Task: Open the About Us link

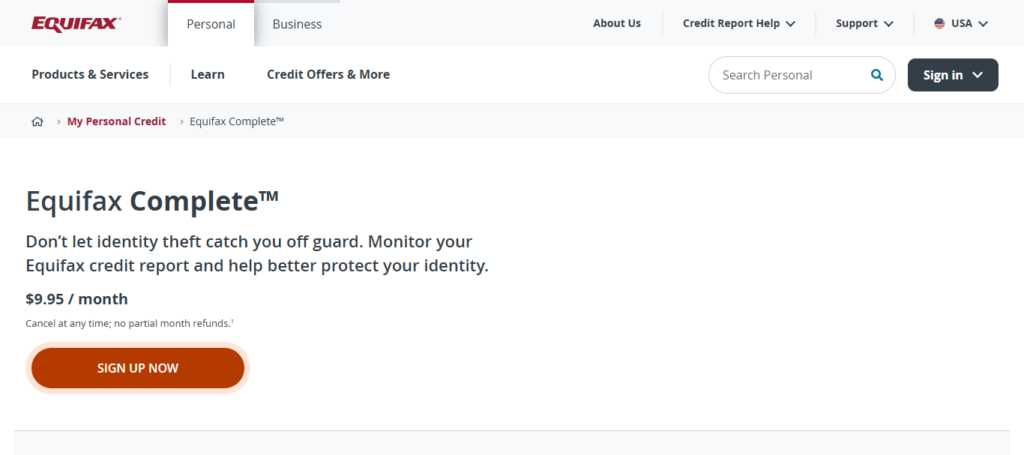Action: point(617,24)
